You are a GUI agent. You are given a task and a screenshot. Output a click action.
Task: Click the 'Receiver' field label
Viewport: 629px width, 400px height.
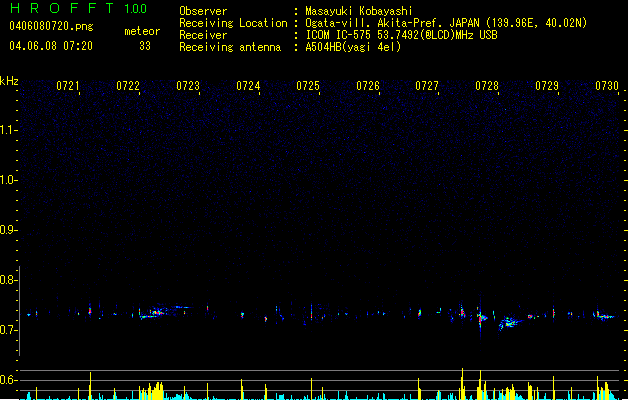[203, 35]
